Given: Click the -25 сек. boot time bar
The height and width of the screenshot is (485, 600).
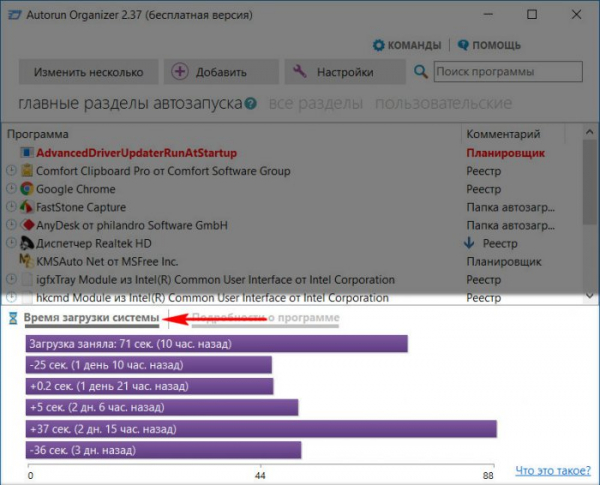Looking at the screenshot, I should [149, 365].
